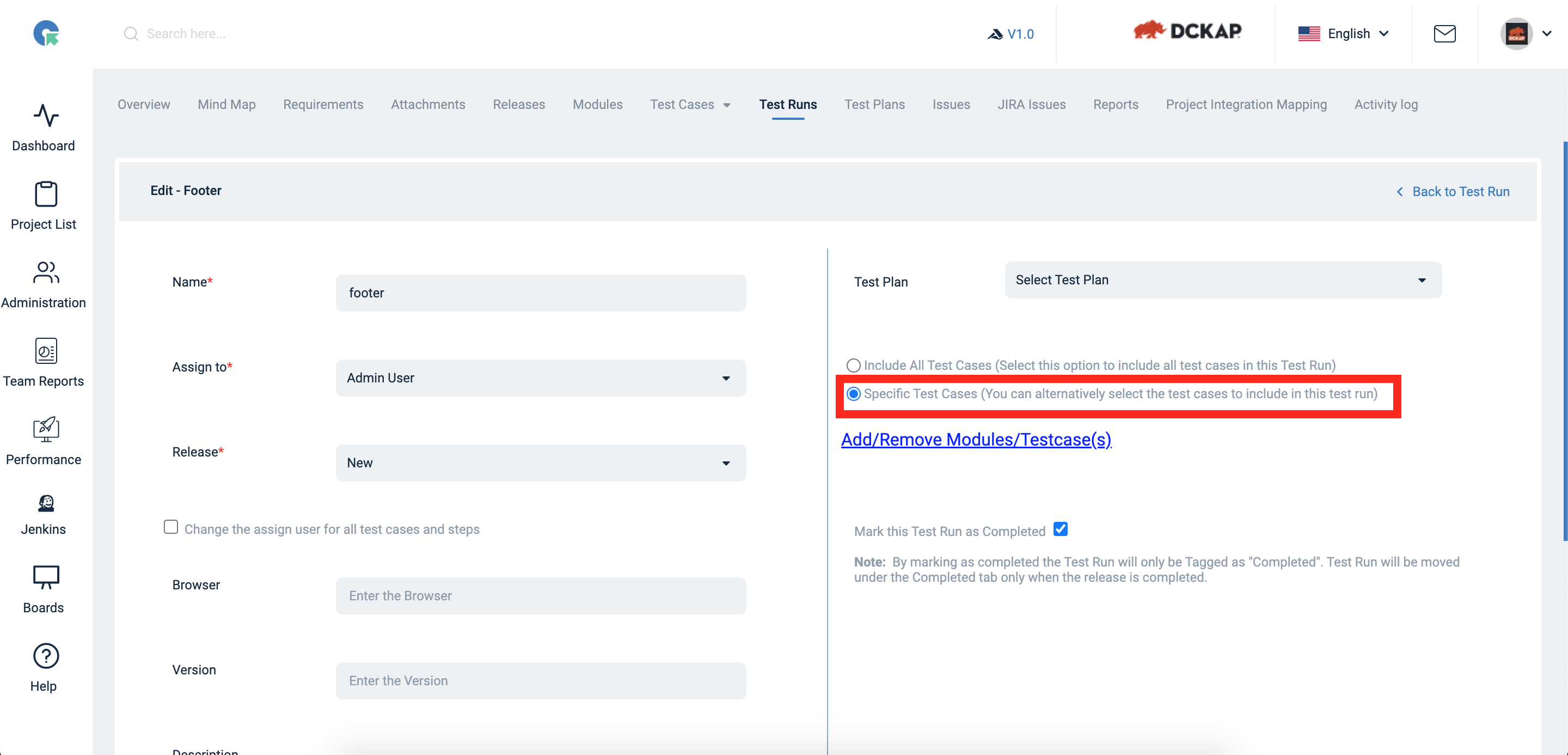Open the mail envelope icon
Screen dimensions: 1568x755
click(1444, 33)
